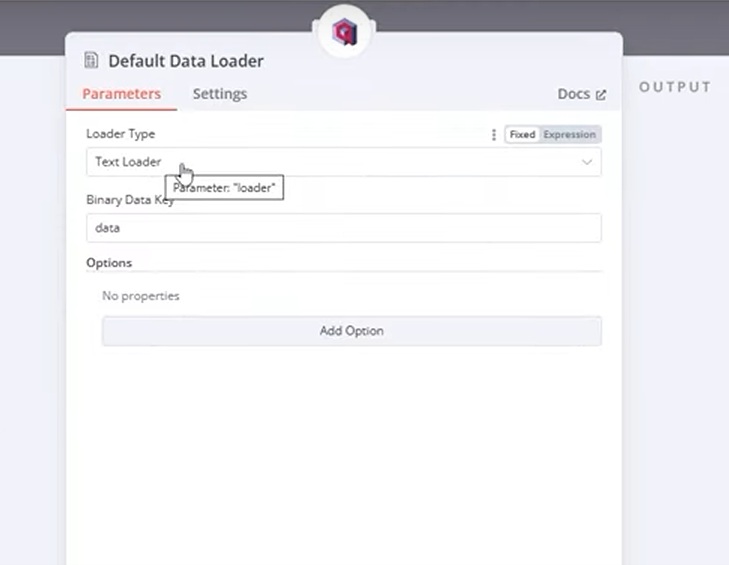Open the Text Loader dropdown
Screen dimensions: 729x565
pos(344,162)
